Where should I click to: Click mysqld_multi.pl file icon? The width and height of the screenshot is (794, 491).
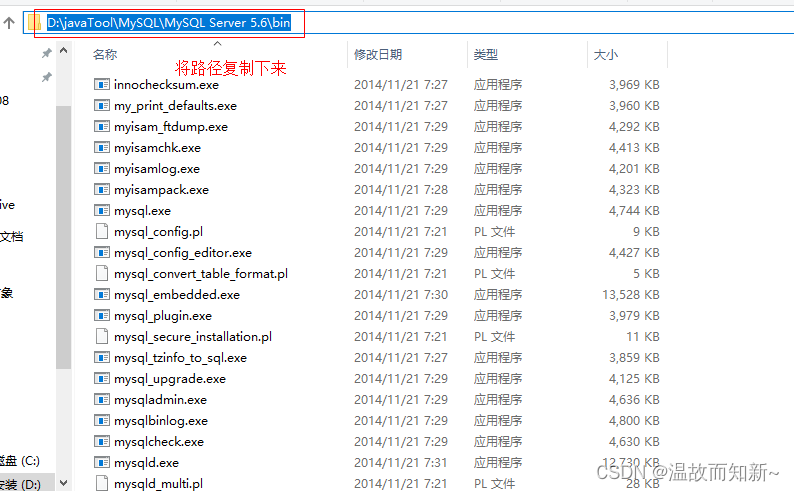pos(102,483)
